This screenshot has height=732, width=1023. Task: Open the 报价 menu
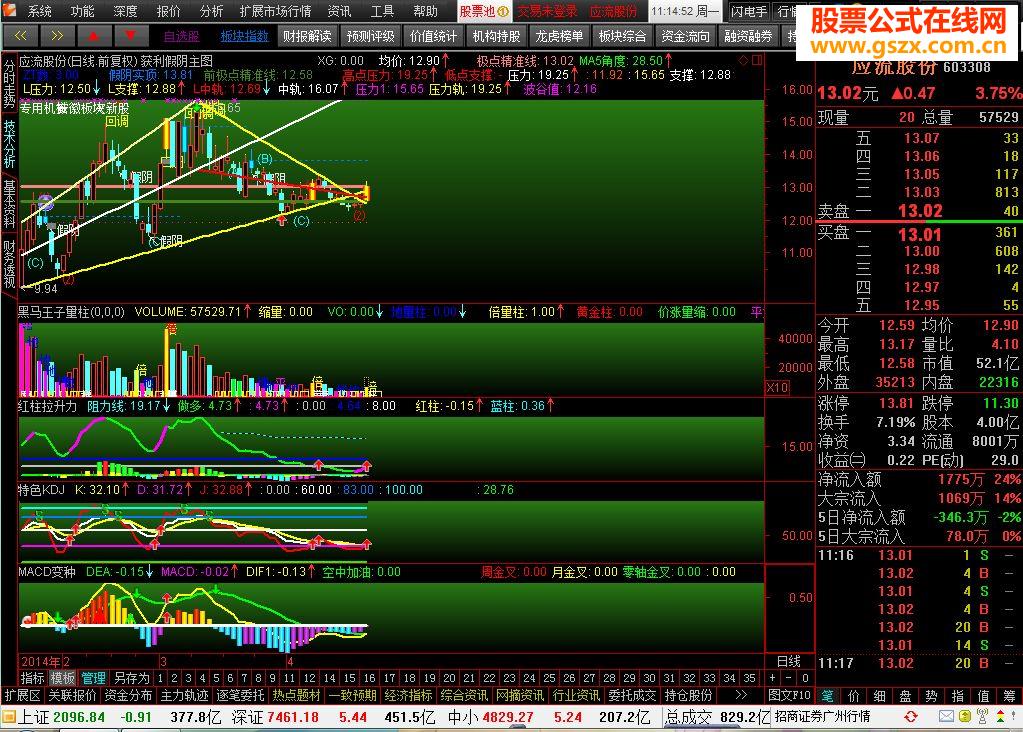click(x=168, y=11)
